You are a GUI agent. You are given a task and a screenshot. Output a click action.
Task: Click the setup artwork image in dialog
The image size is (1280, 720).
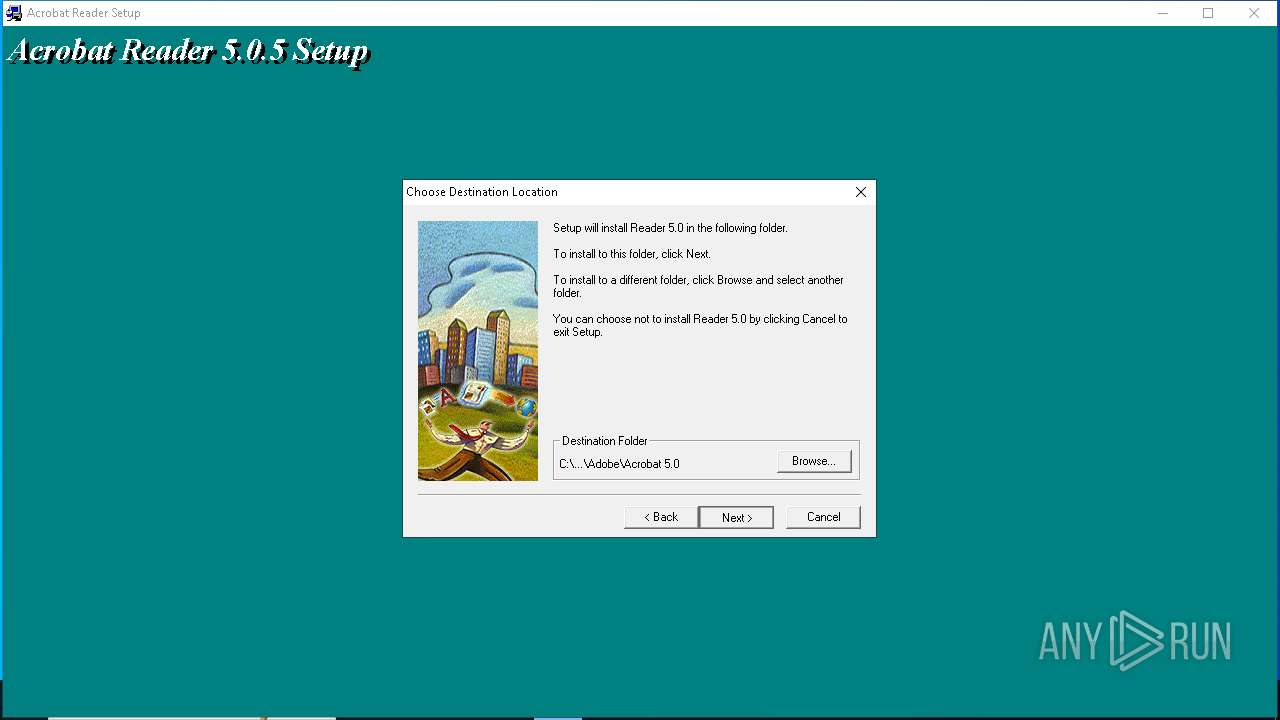[x=478, y=351]
